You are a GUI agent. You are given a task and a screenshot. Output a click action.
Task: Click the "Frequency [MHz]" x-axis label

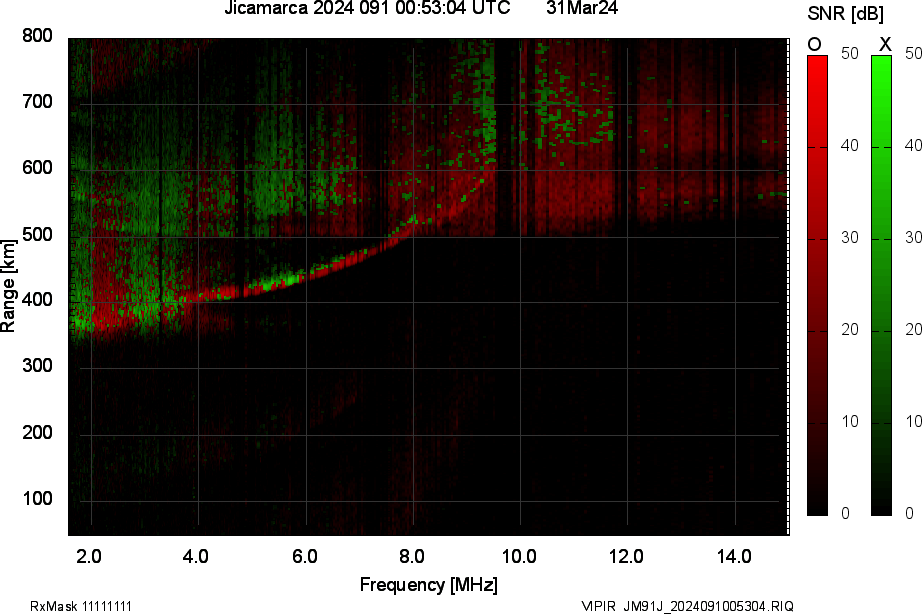[428, 585]
